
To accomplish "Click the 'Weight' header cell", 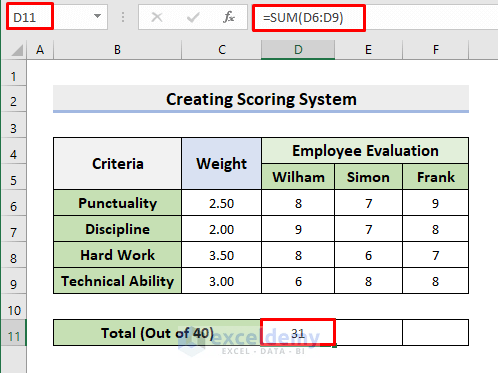I will coord(221,163).
